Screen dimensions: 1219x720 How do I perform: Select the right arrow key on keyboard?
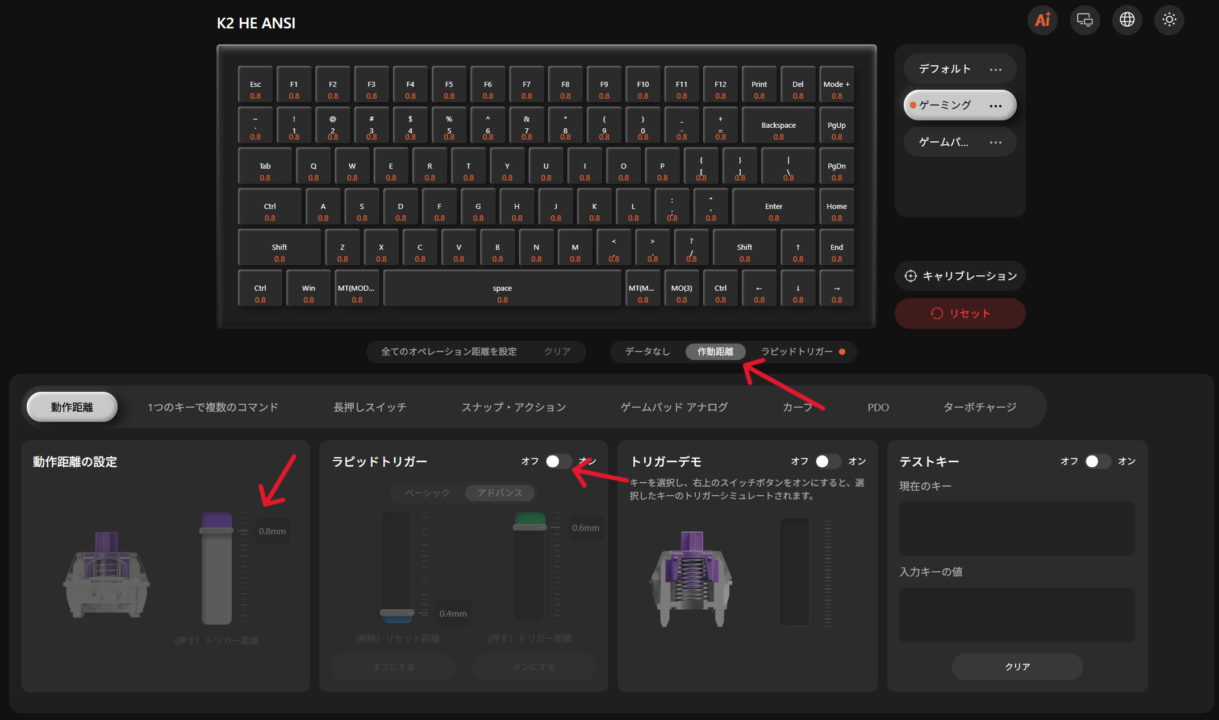[837, 289]
